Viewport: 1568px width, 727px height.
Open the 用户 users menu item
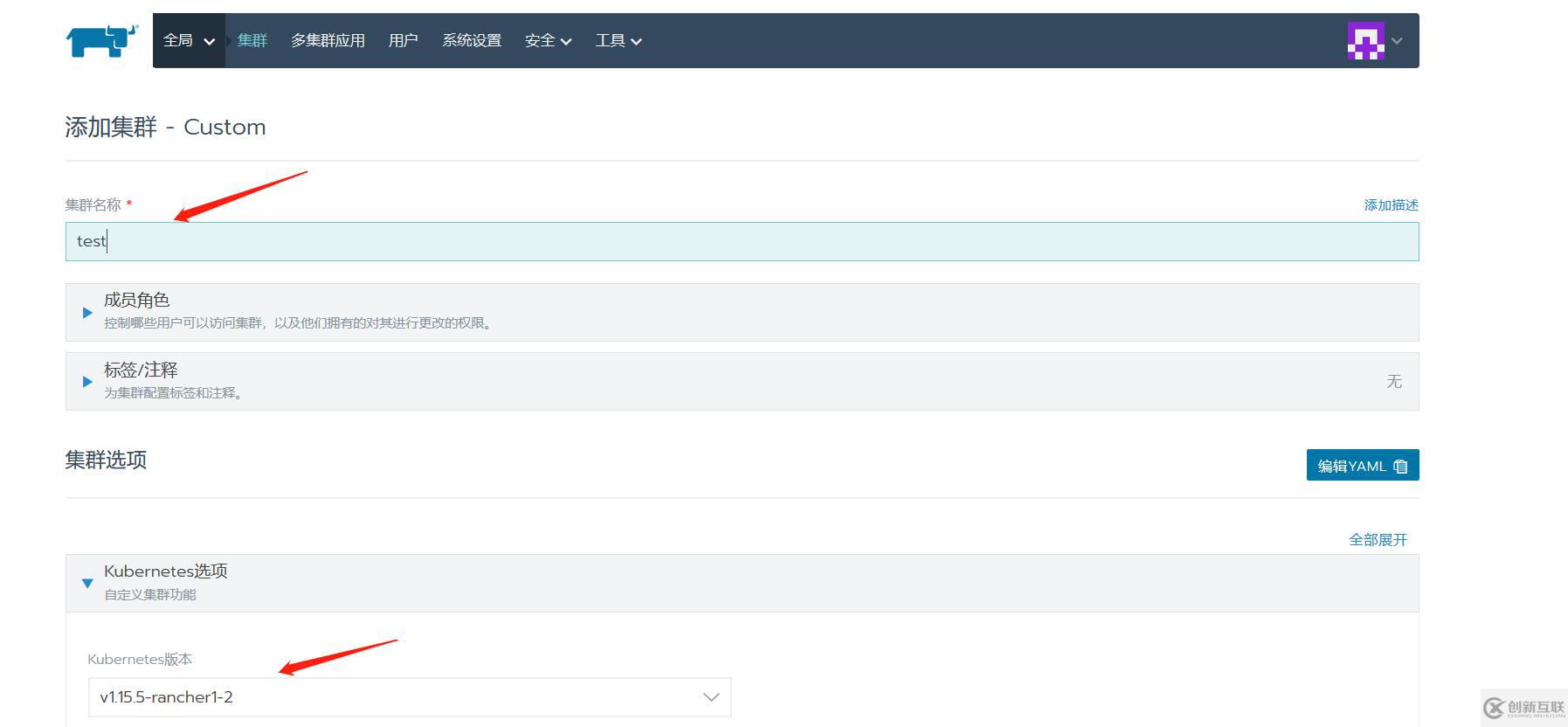tap(403, 40)
